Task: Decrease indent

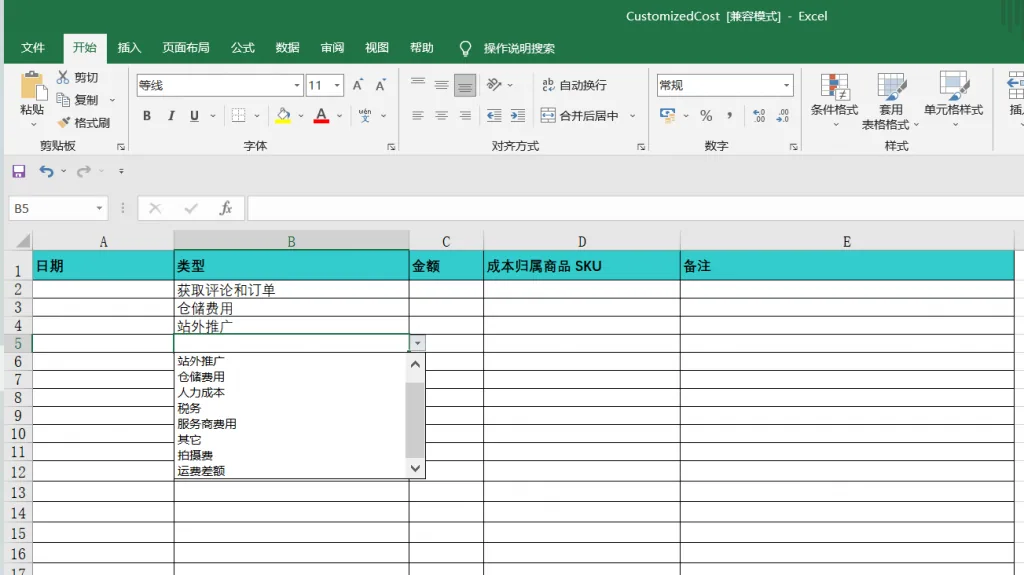Action: pos(494,116)
